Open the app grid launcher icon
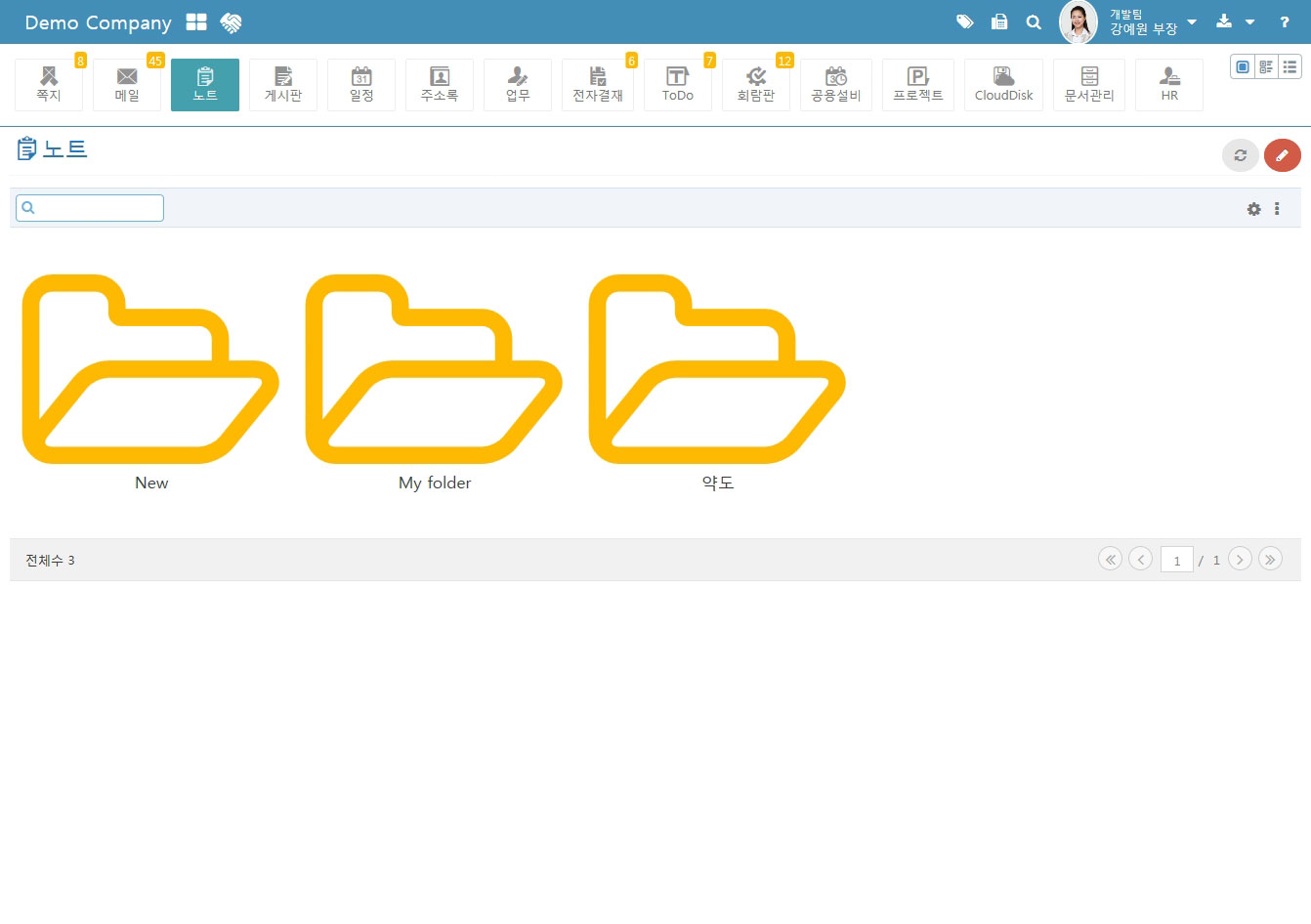 (x=196, y=22)
